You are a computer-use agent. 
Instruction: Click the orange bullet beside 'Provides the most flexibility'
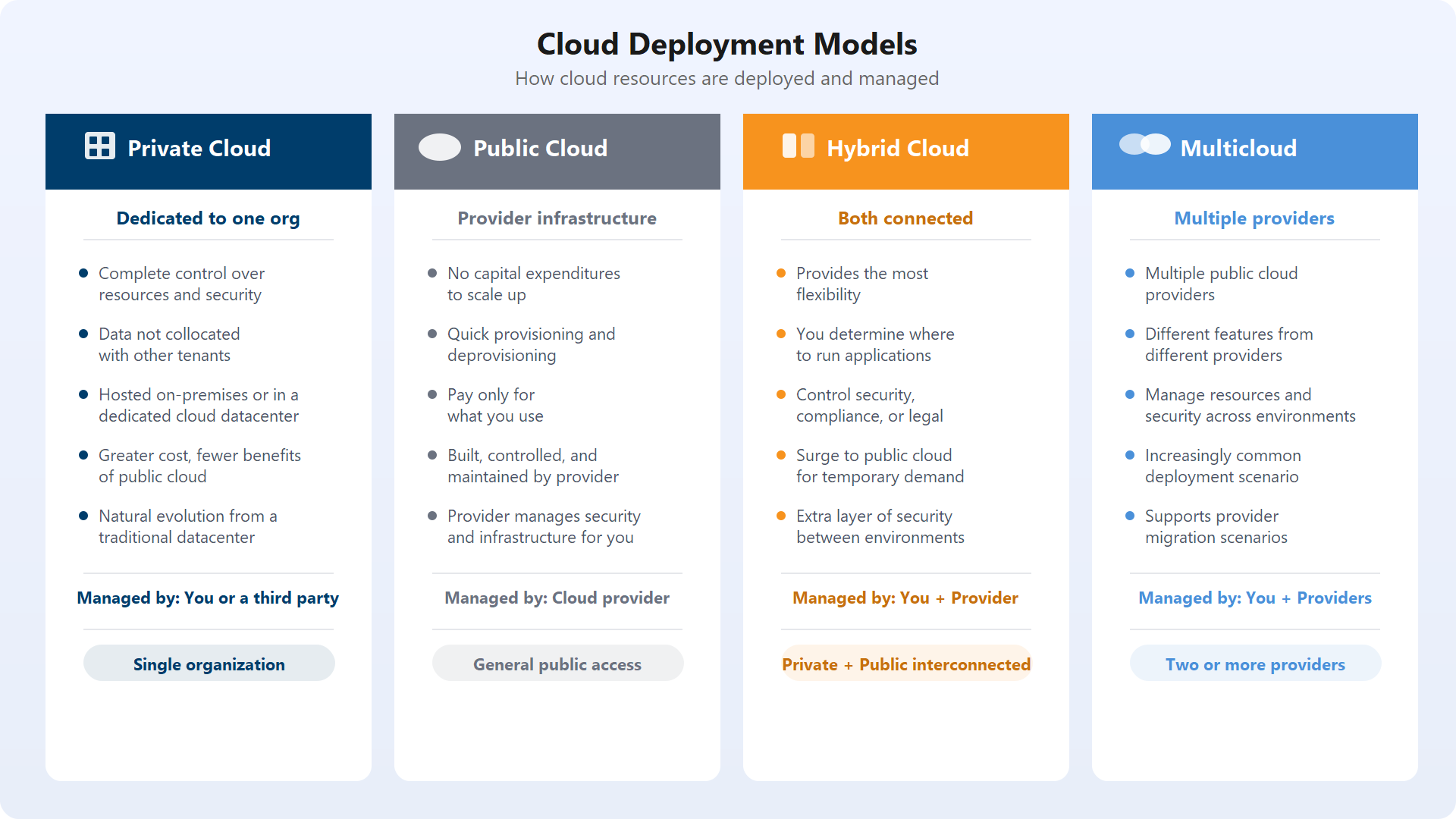click(781, 274)
